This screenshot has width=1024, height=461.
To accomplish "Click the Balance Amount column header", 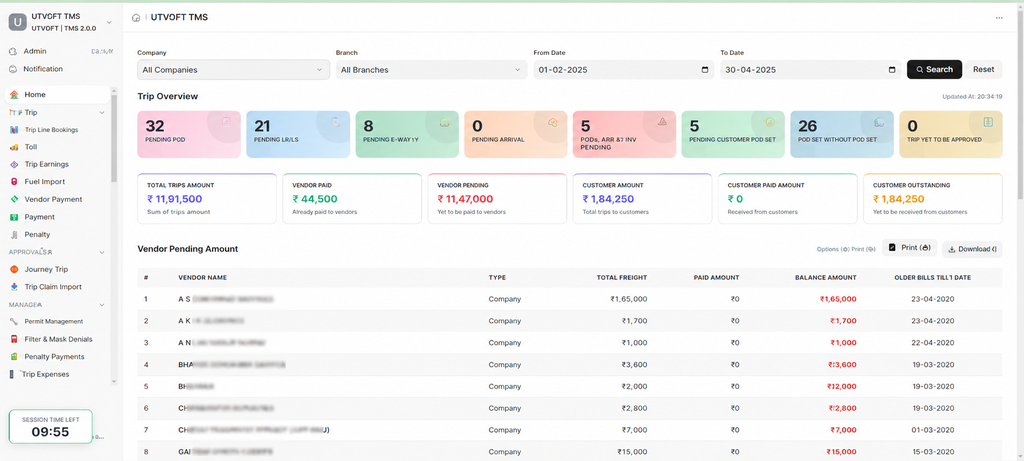I will click(x=825, y=278).
